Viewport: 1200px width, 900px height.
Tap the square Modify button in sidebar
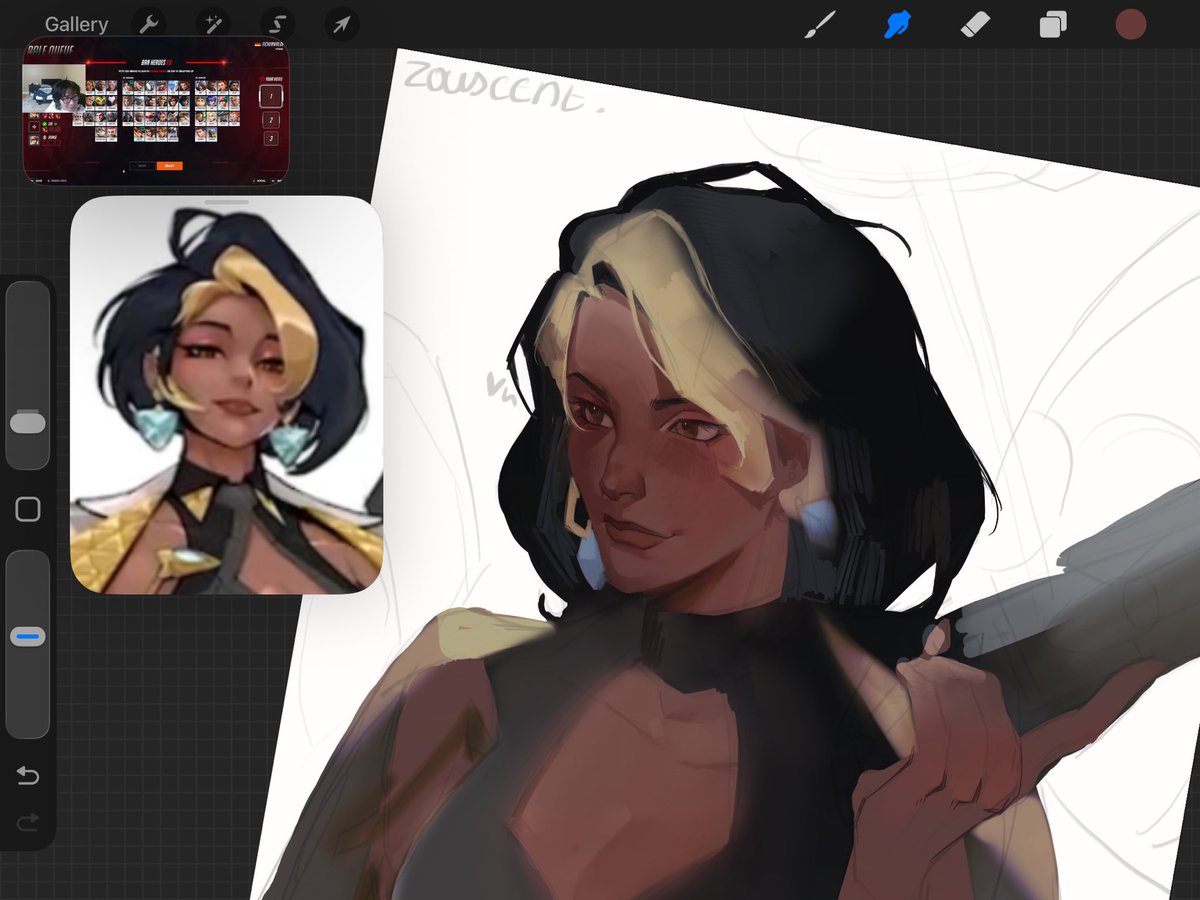tap(28, 510)
